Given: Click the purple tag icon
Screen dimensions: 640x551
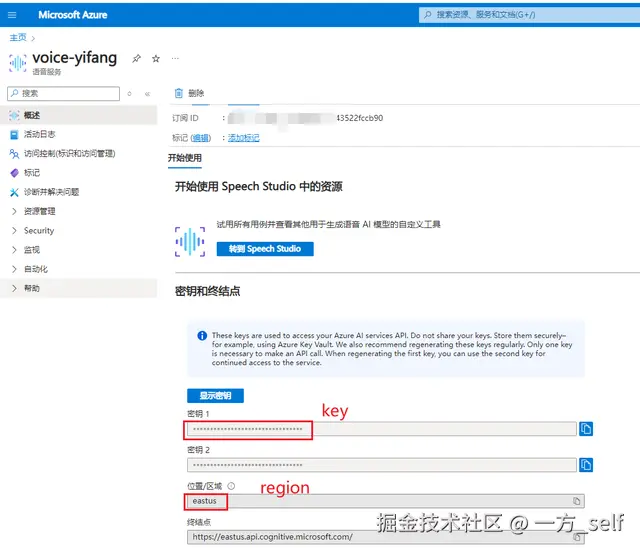Looking at the screenshot, I should [x=14, y=173].
